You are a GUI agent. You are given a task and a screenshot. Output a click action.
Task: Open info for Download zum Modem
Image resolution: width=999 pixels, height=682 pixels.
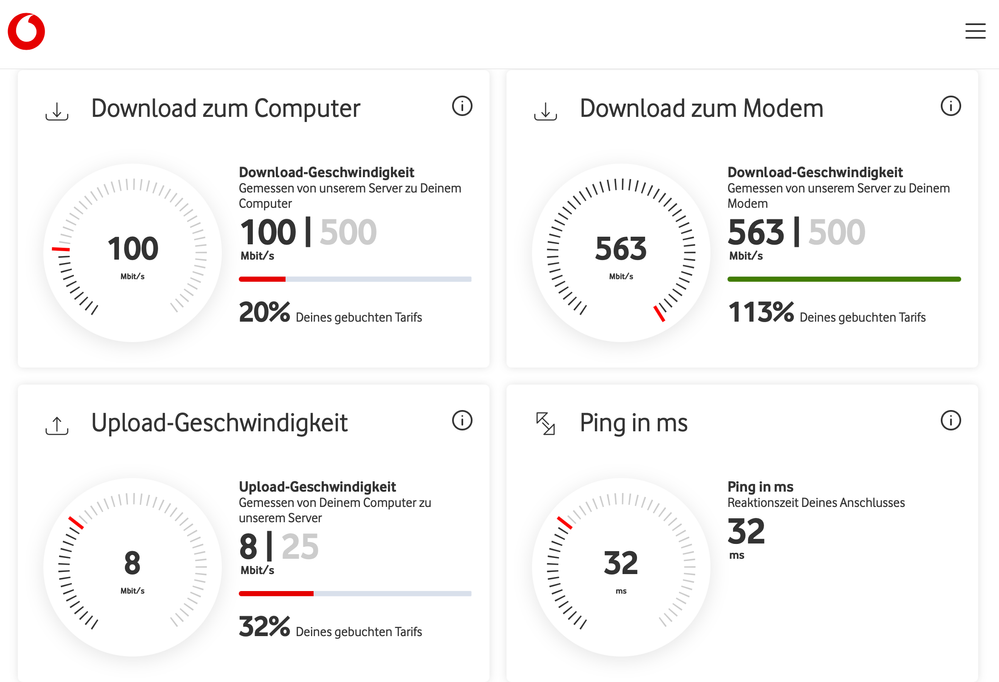tap(951, 106)
